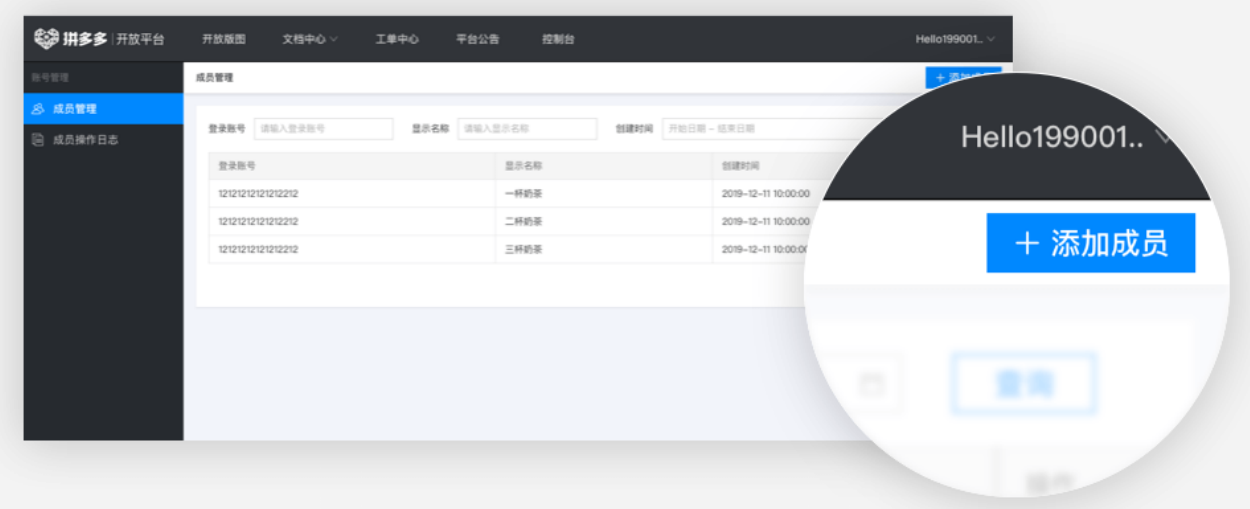Open the 开放版图 navigation item
This screenshot has height=509, width=1250.
(223, 40)
